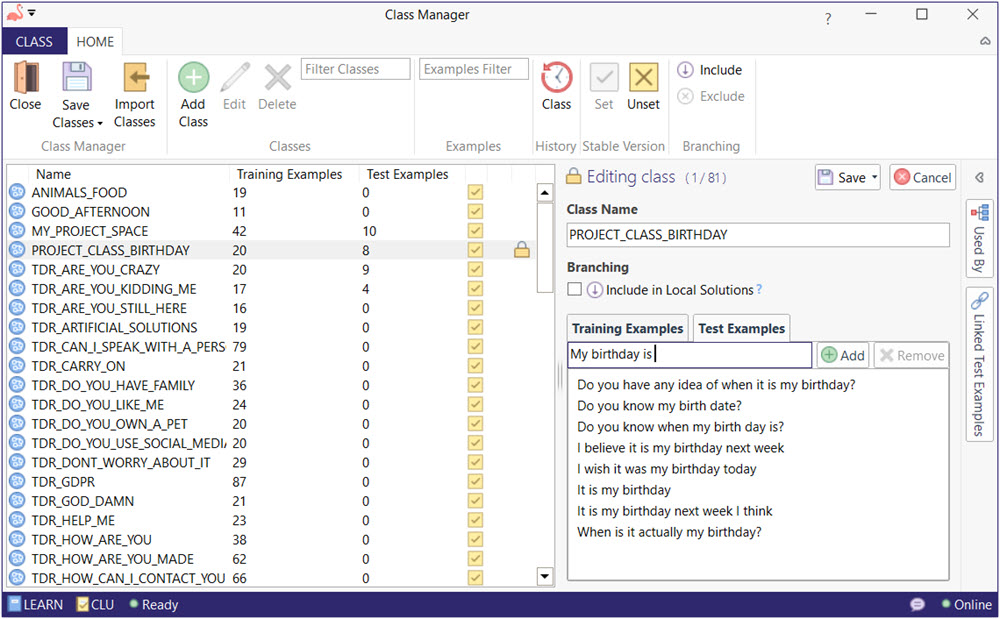The height and width of the screenshot is (619, 1000).
Task: Switch to the CLASS ribbon tab
Action: pos(34,41)
